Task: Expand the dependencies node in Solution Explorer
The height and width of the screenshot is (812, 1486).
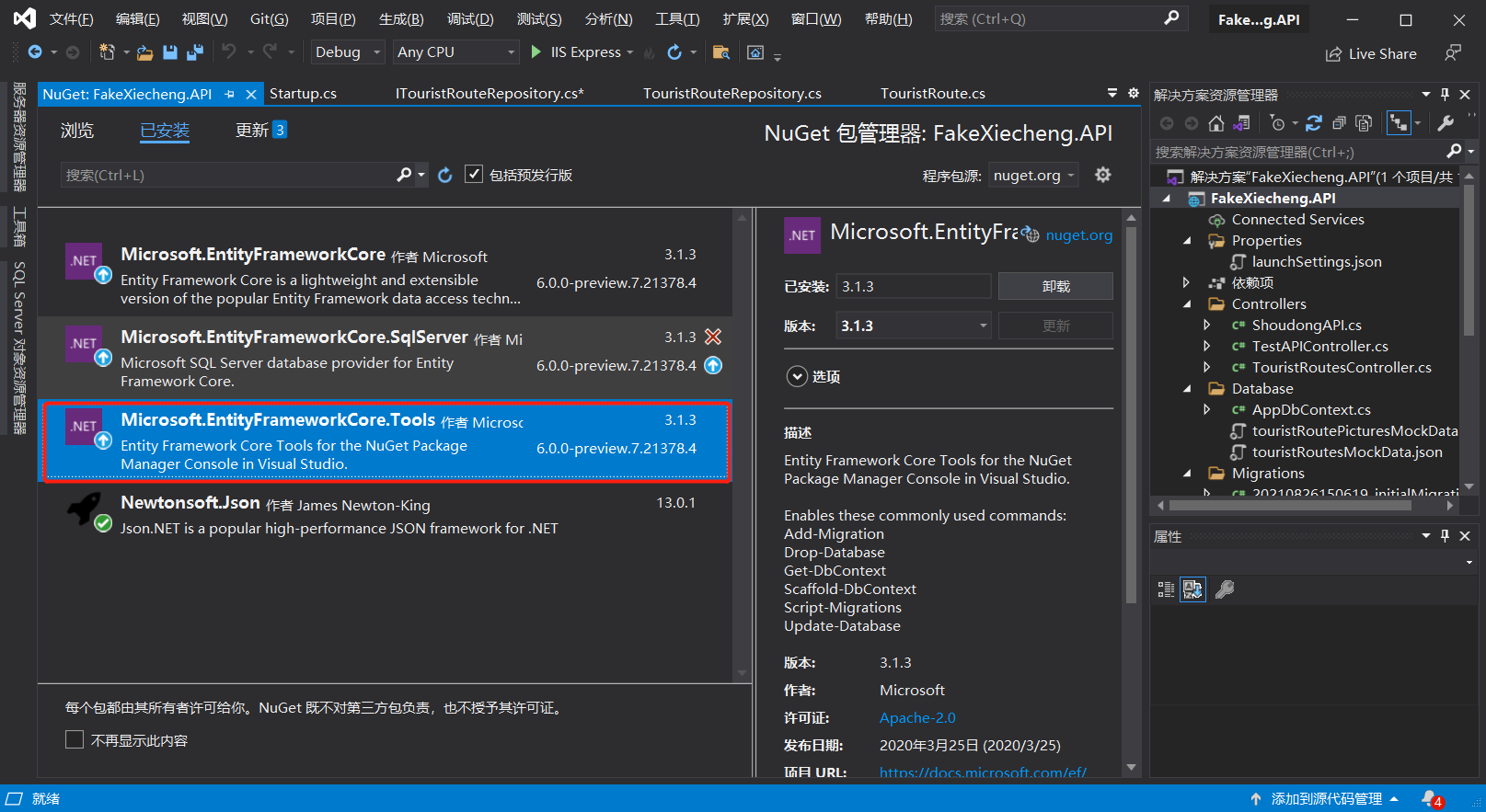Action: click(1186, 282)
